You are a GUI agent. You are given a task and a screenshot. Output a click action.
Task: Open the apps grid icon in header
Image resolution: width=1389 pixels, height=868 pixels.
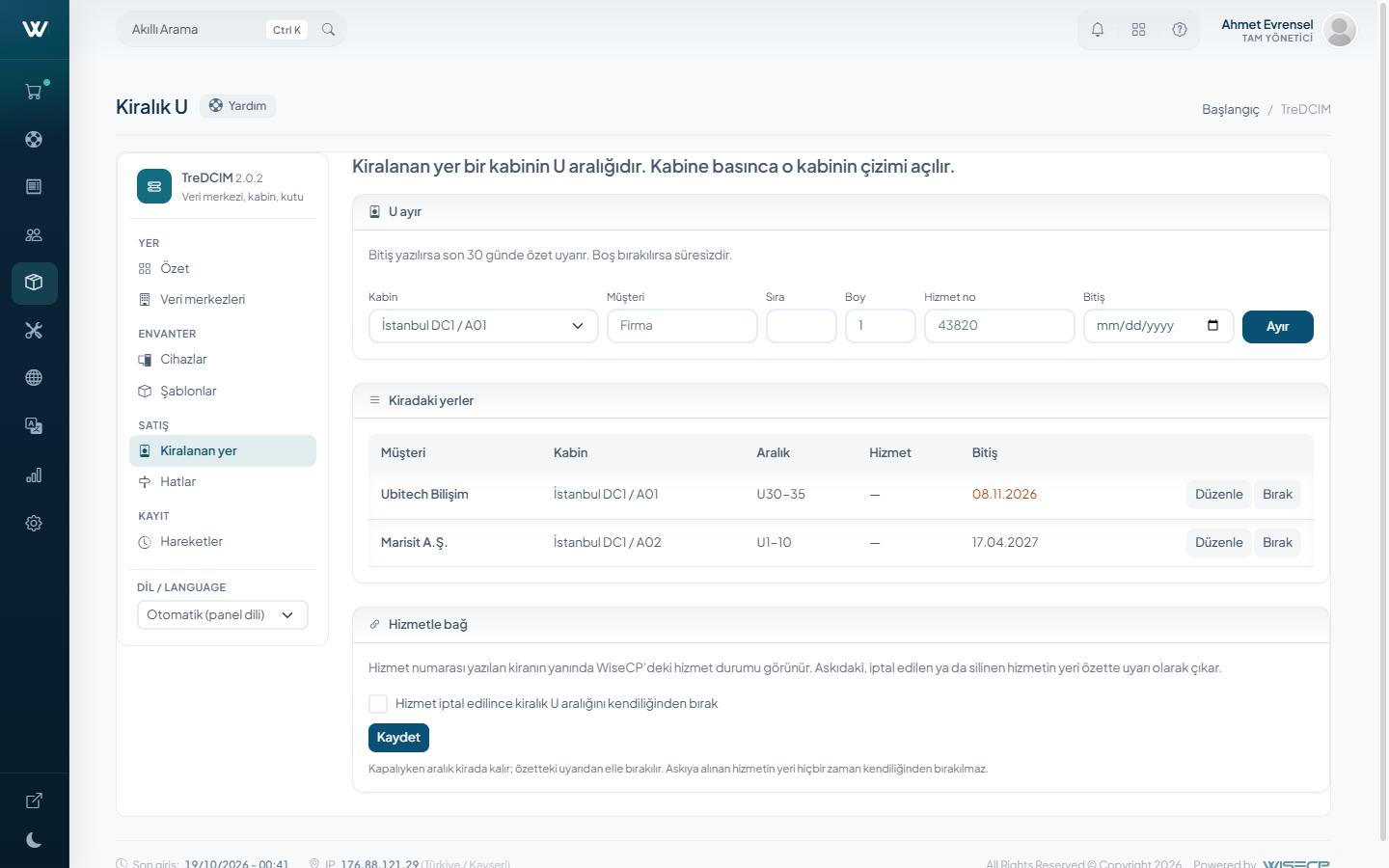pos(1138,30)
